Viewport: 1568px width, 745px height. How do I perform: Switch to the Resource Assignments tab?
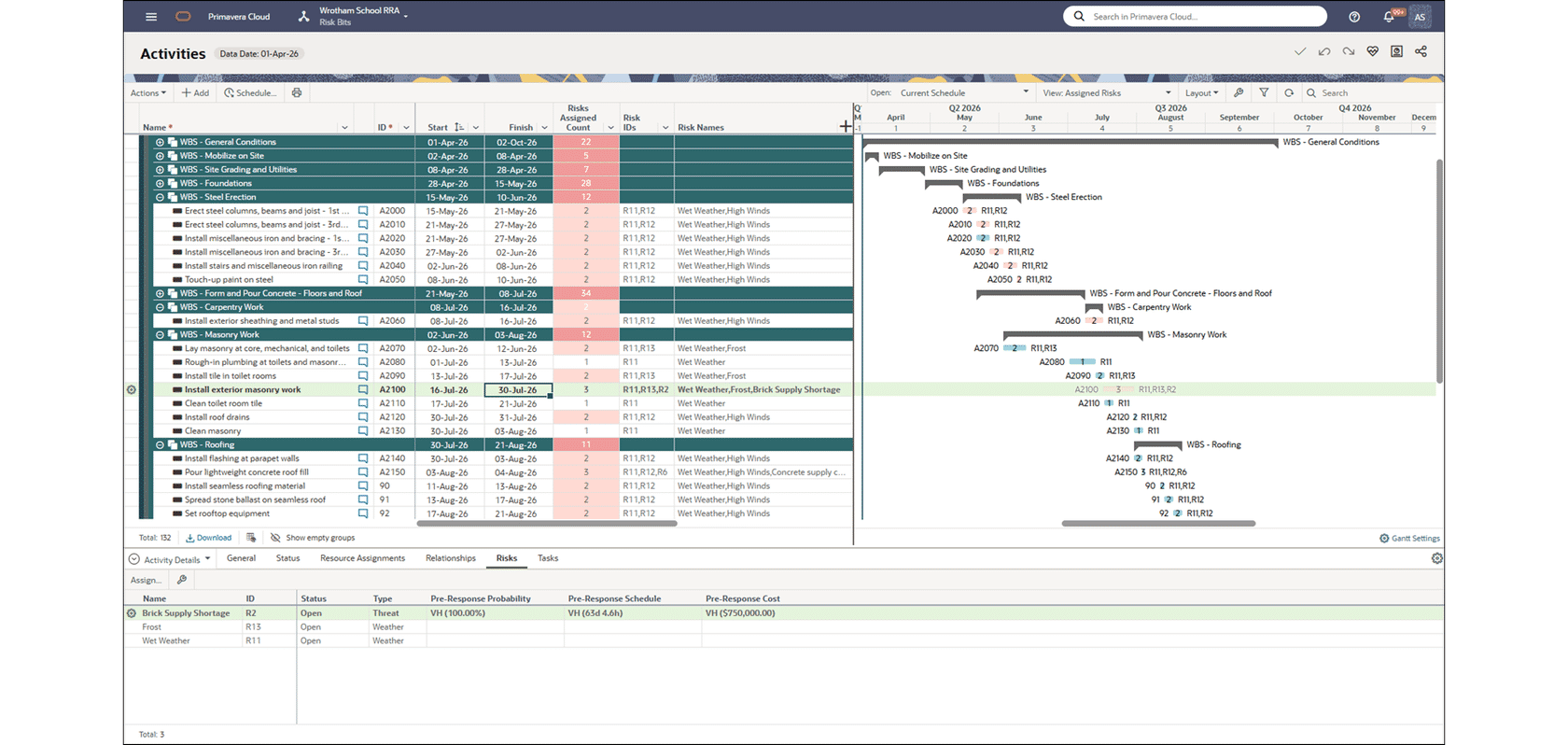[362, 558]
